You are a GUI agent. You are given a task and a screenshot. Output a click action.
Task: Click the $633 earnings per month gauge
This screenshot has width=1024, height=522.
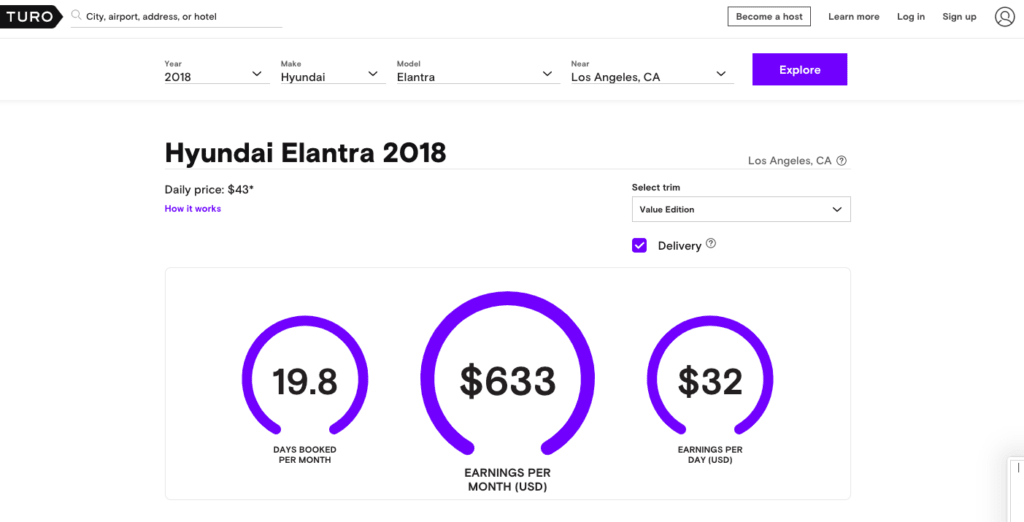pos(507,374)
